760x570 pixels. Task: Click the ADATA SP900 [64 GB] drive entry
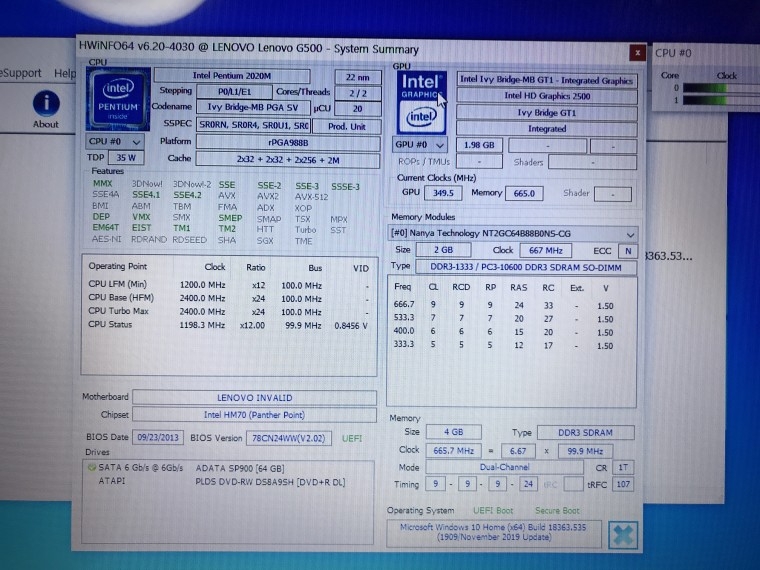[240, 468]
